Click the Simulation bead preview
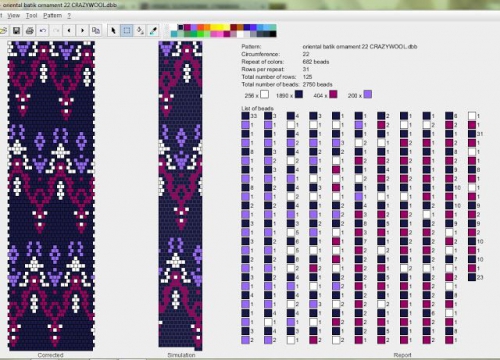500x360 pixels. 180,196
